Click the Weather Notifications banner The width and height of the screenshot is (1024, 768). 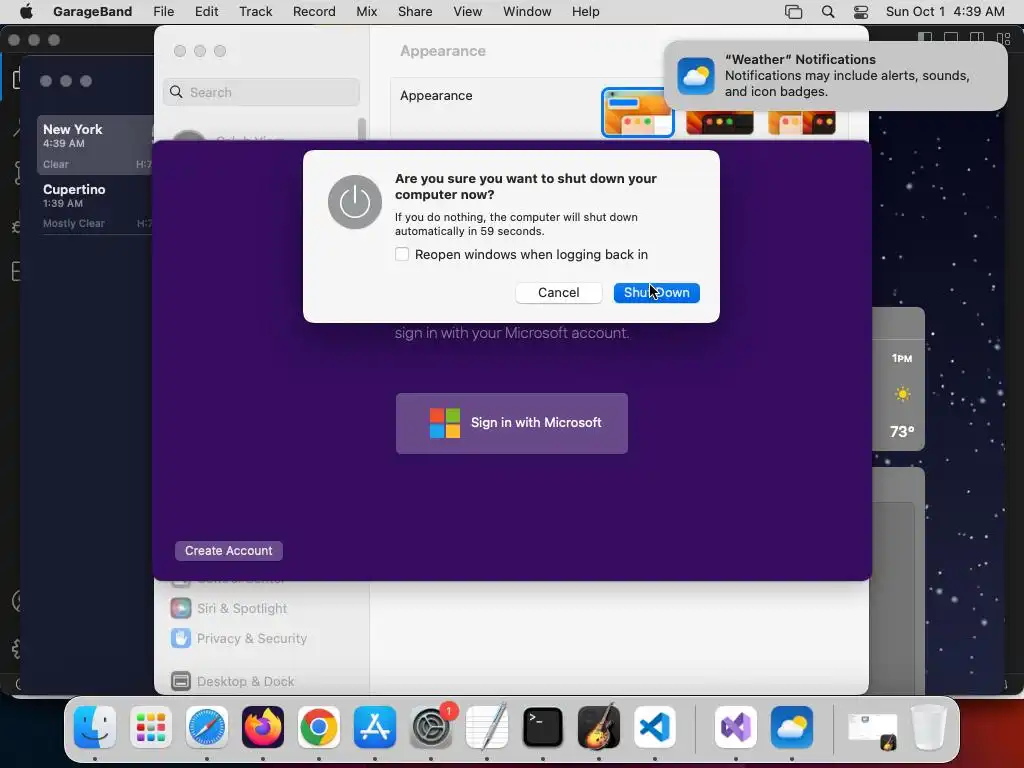click(835, 76)
